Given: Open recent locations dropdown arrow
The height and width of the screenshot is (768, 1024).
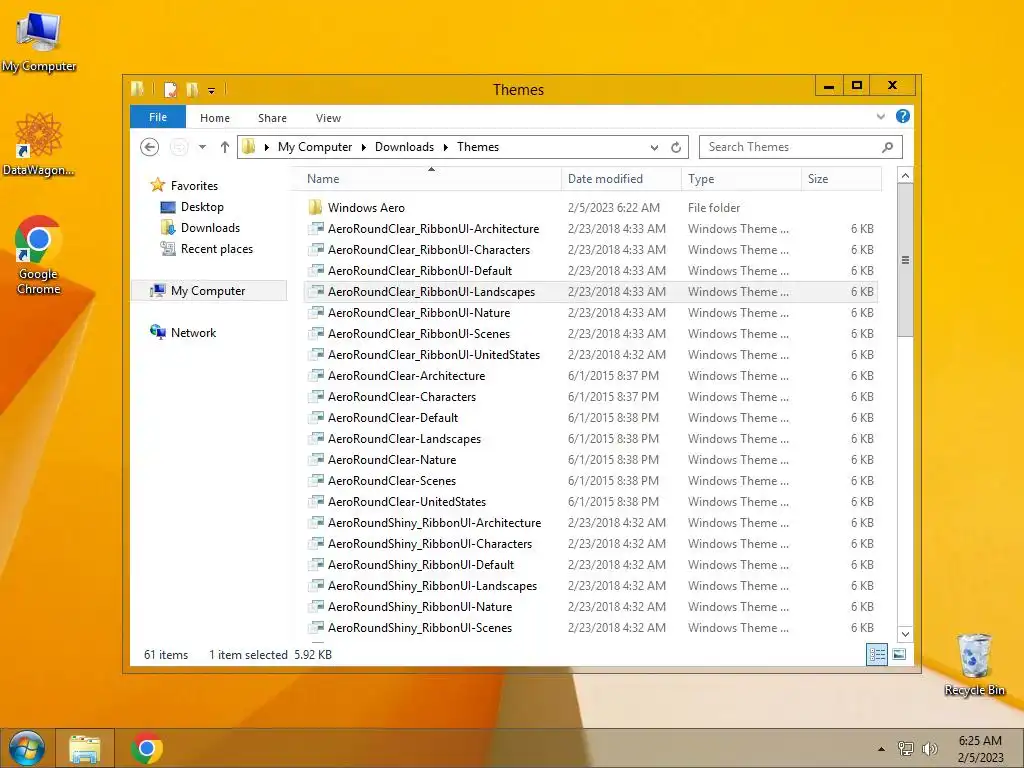Looking at the screenshot, I should [x=202, y=147].
